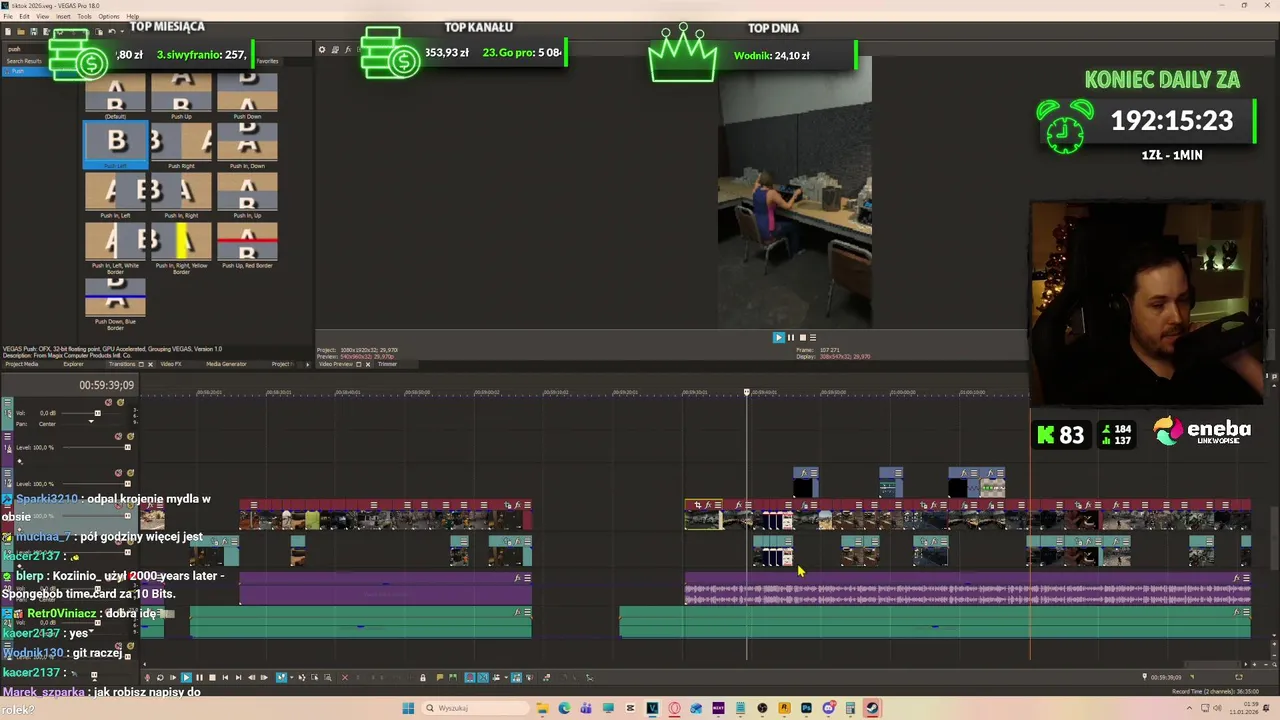Adjust track 16 level slider
The width and height of the screenshot is (1280, 720).
(127, 447)
